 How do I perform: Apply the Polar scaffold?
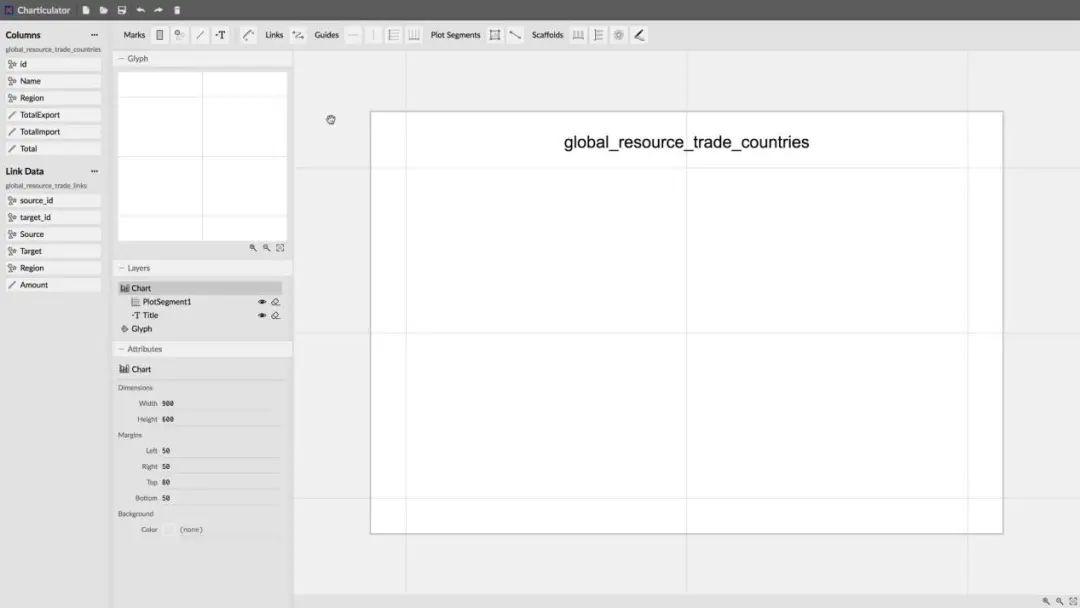click(x=619, y=35)
